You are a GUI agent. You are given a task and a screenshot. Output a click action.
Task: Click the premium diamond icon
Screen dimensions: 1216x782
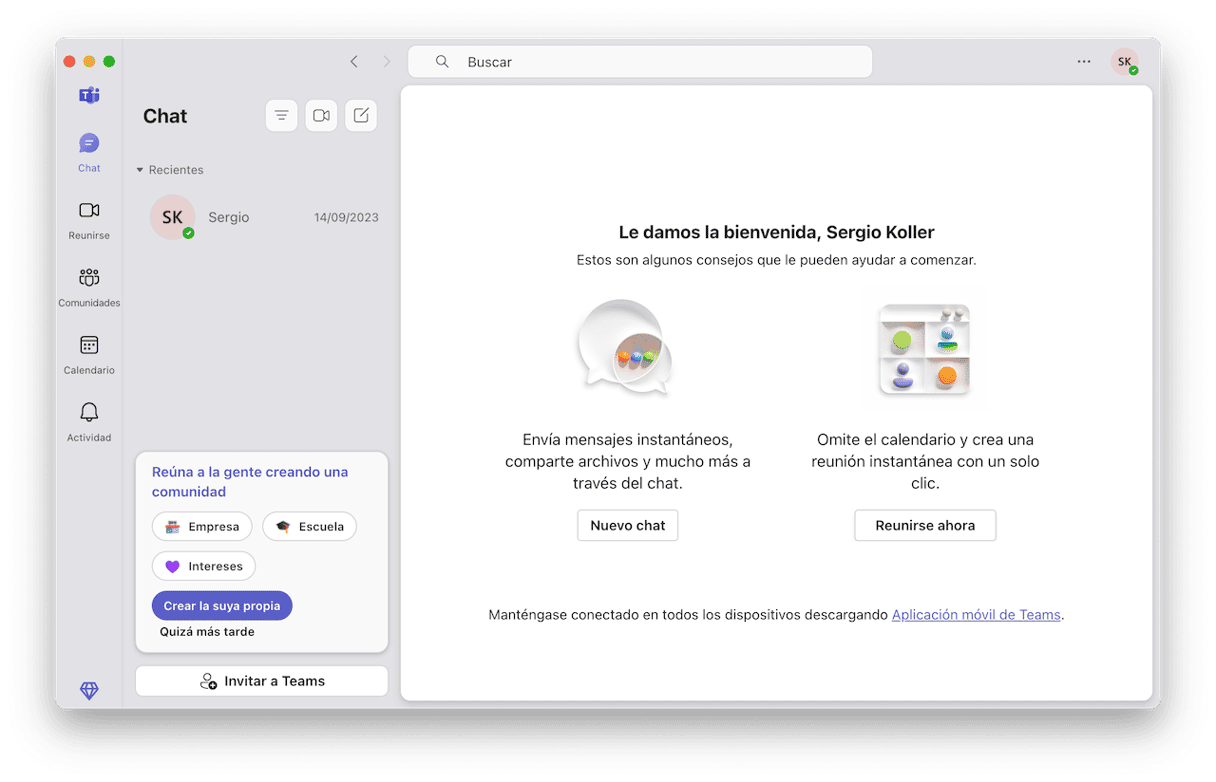[89, 690]
